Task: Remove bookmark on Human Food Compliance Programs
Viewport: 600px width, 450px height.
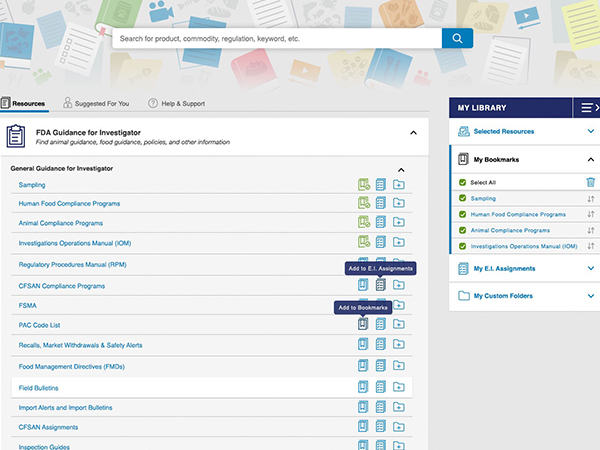Action: click(364, 203)
